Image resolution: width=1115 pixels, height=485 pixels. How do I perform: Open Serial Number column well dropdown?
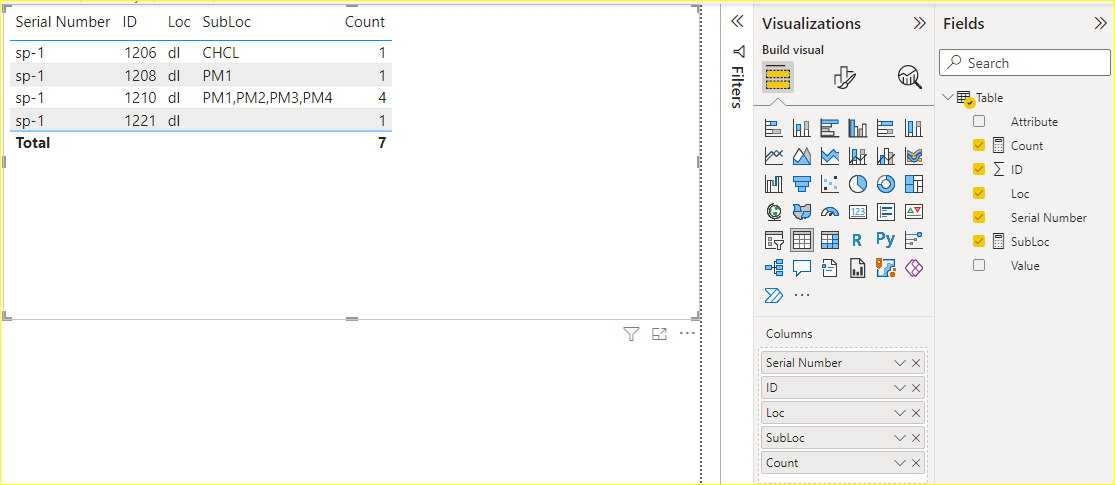pyautogui.click(x=900, y=363)
